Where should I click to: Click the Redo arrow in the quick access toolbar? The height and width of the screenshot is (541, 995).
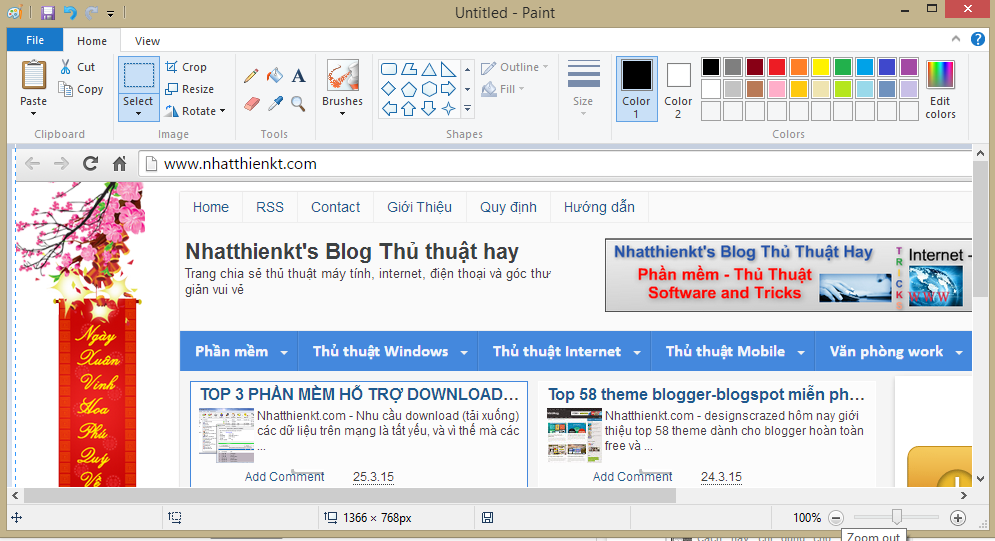pos(91,13)
